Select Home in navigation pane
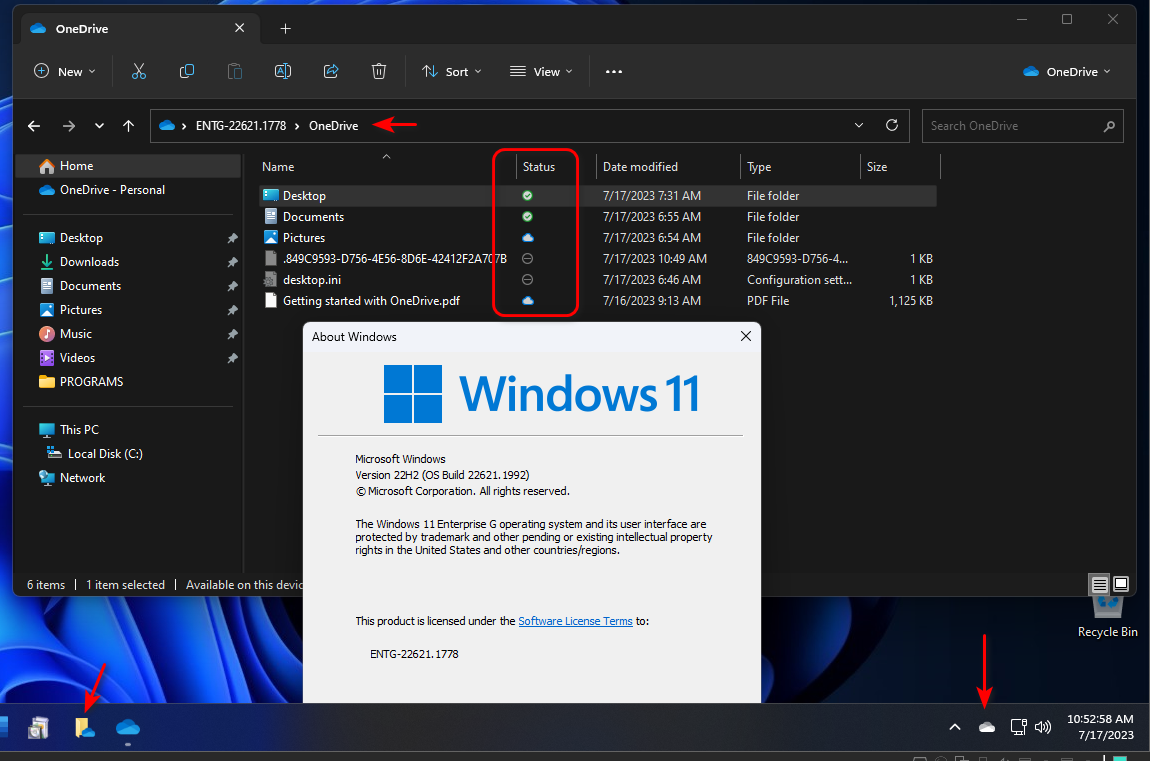This screenshot has width=1150, height=761. click(128, 166)
